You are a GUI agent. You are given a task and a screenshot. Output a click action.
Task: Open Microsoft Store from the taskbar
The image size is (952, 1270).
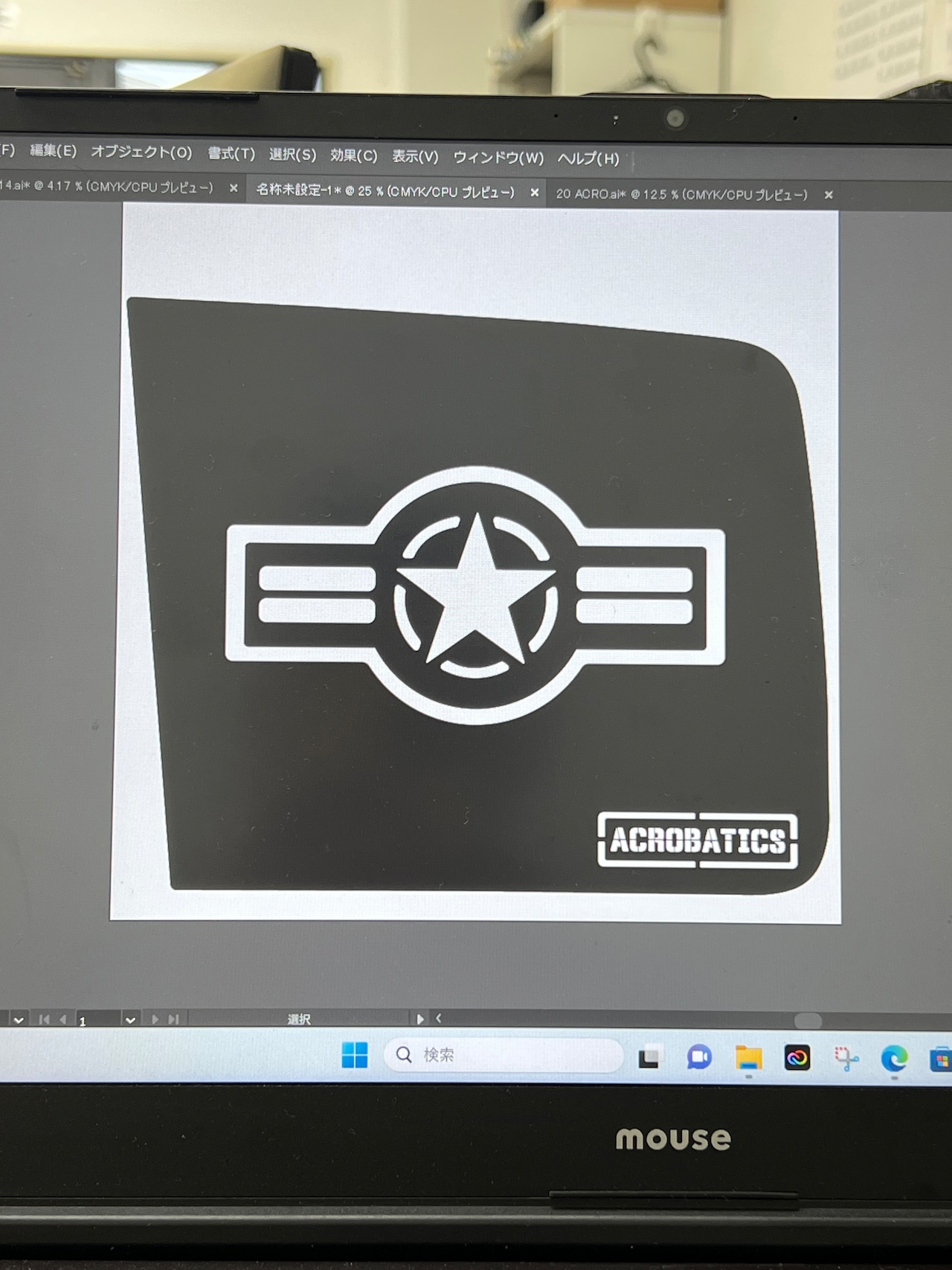click(x=940, y=1059)
